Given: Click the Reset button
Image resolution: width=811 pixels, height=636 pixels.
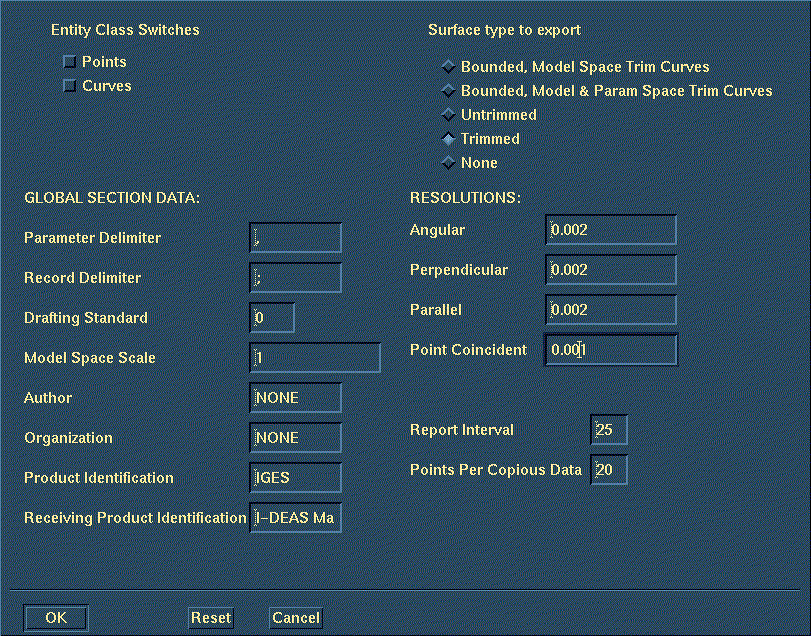Looking at the screenshot, I should (211, 618).
